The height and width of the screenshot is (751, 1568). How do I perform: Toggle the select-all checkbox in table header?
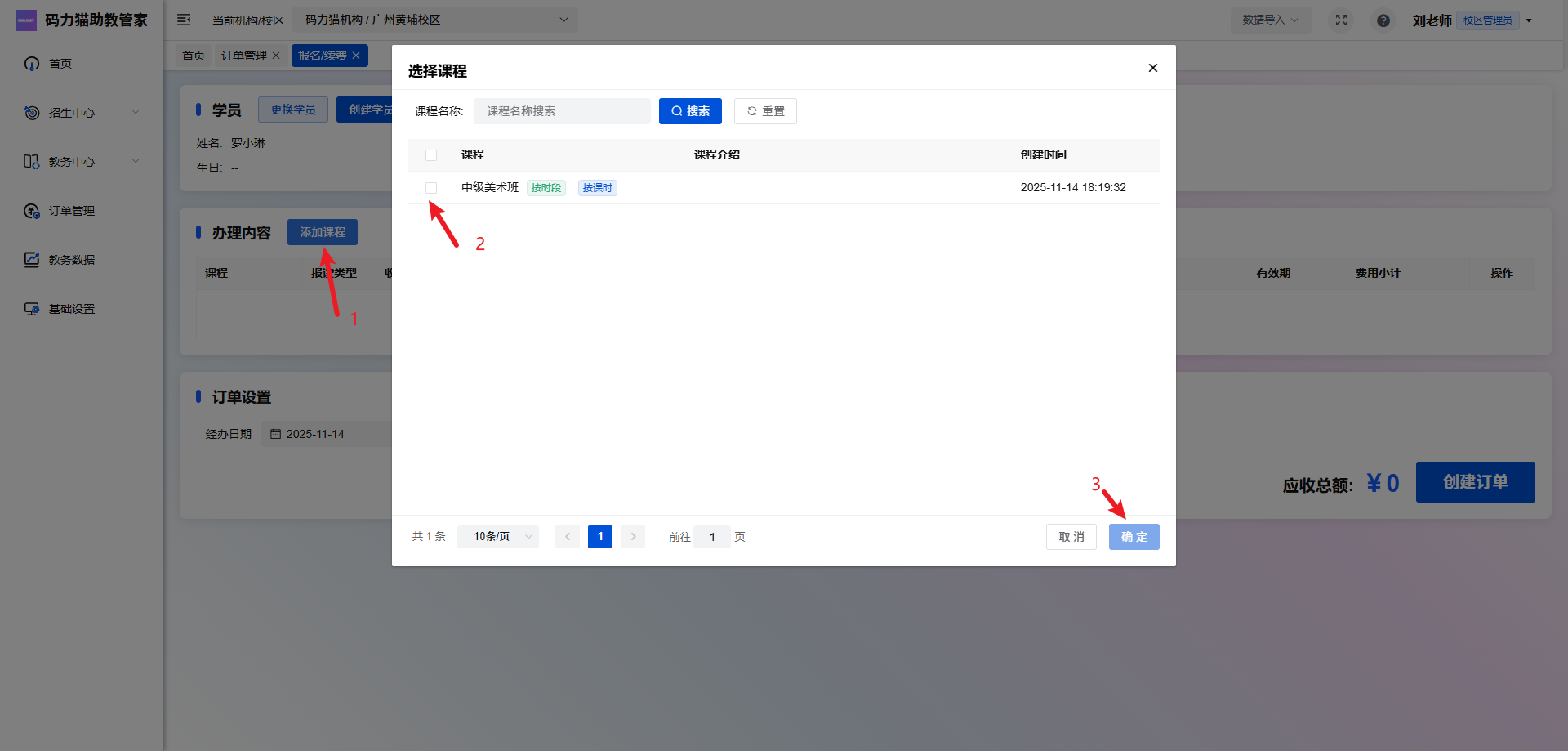click(x=431, y=155)
